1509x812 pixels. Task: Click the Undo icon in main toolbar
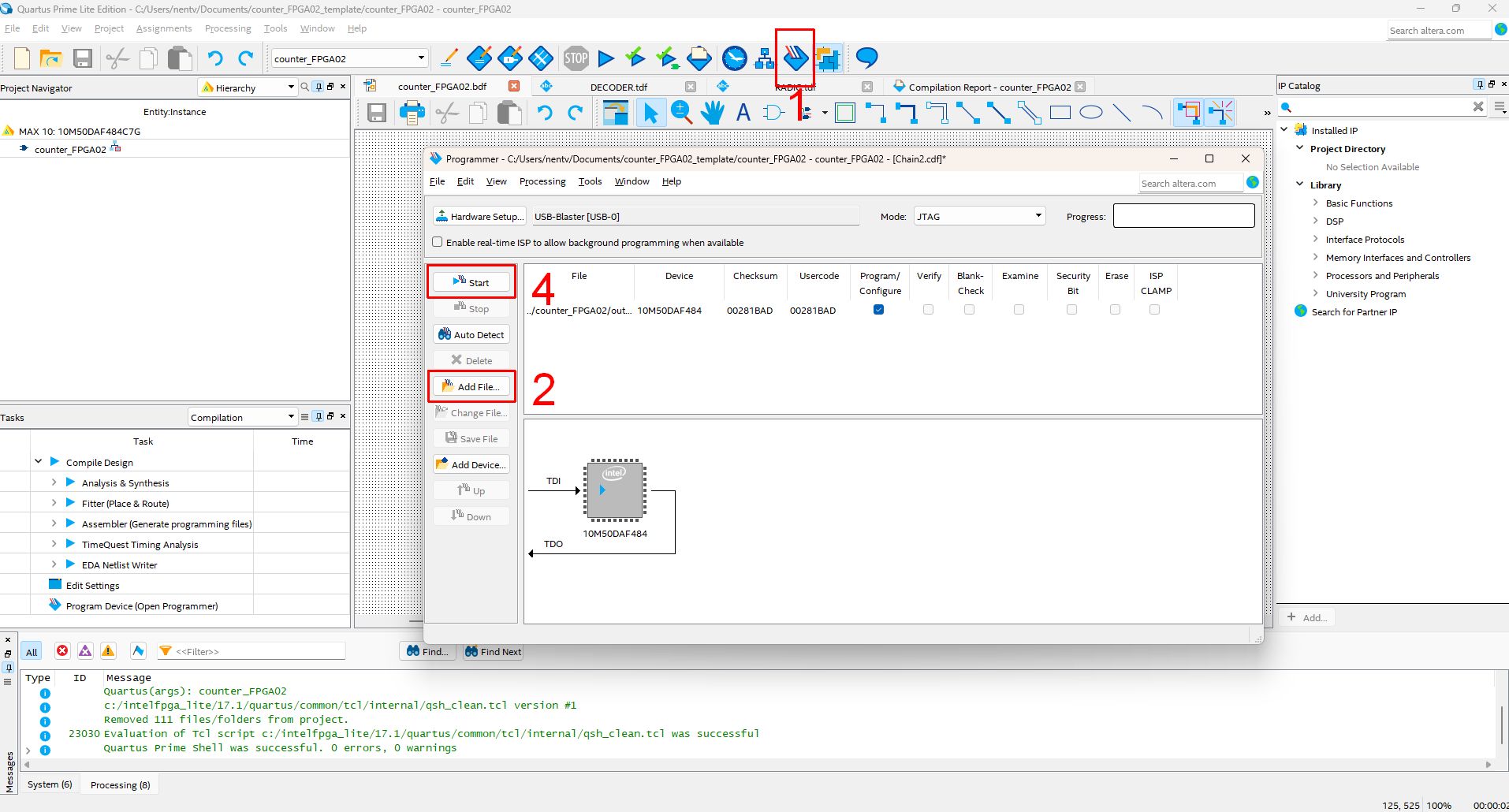pyautogui.click(x=214, y=58)
